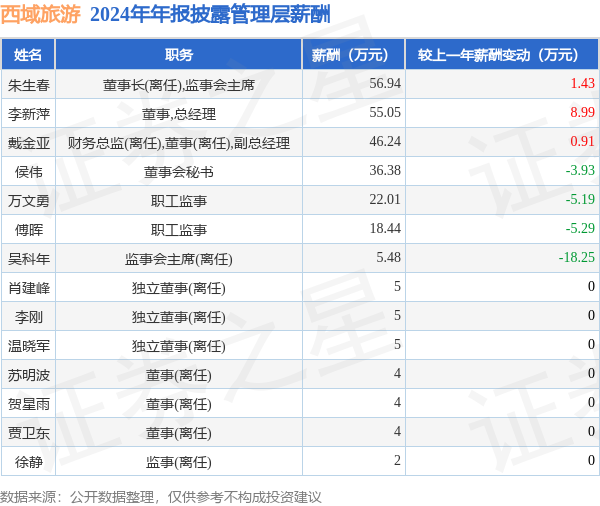Click change value 0 in 贺星雨's row
Viewport: 600px width, 506px height.
click(591, 403)
